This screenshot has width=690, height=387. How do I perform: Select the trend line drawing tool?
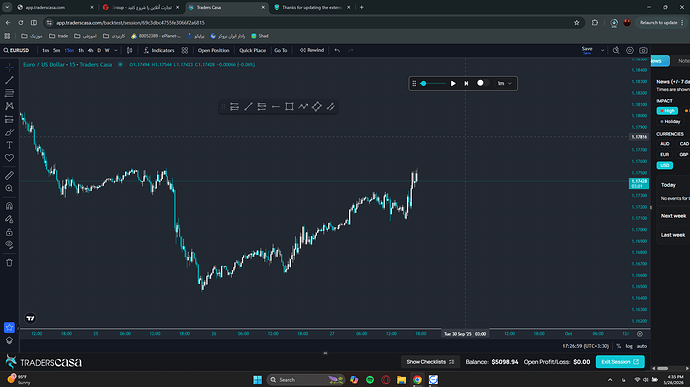pos(9,81)
